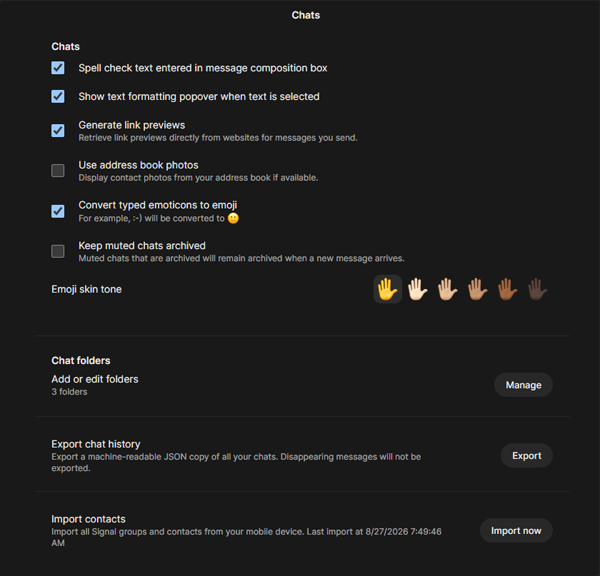The height and width of the screenshot is (576, 600).
Task: Select the default yellow emoji skin tone
Action: 387,289
